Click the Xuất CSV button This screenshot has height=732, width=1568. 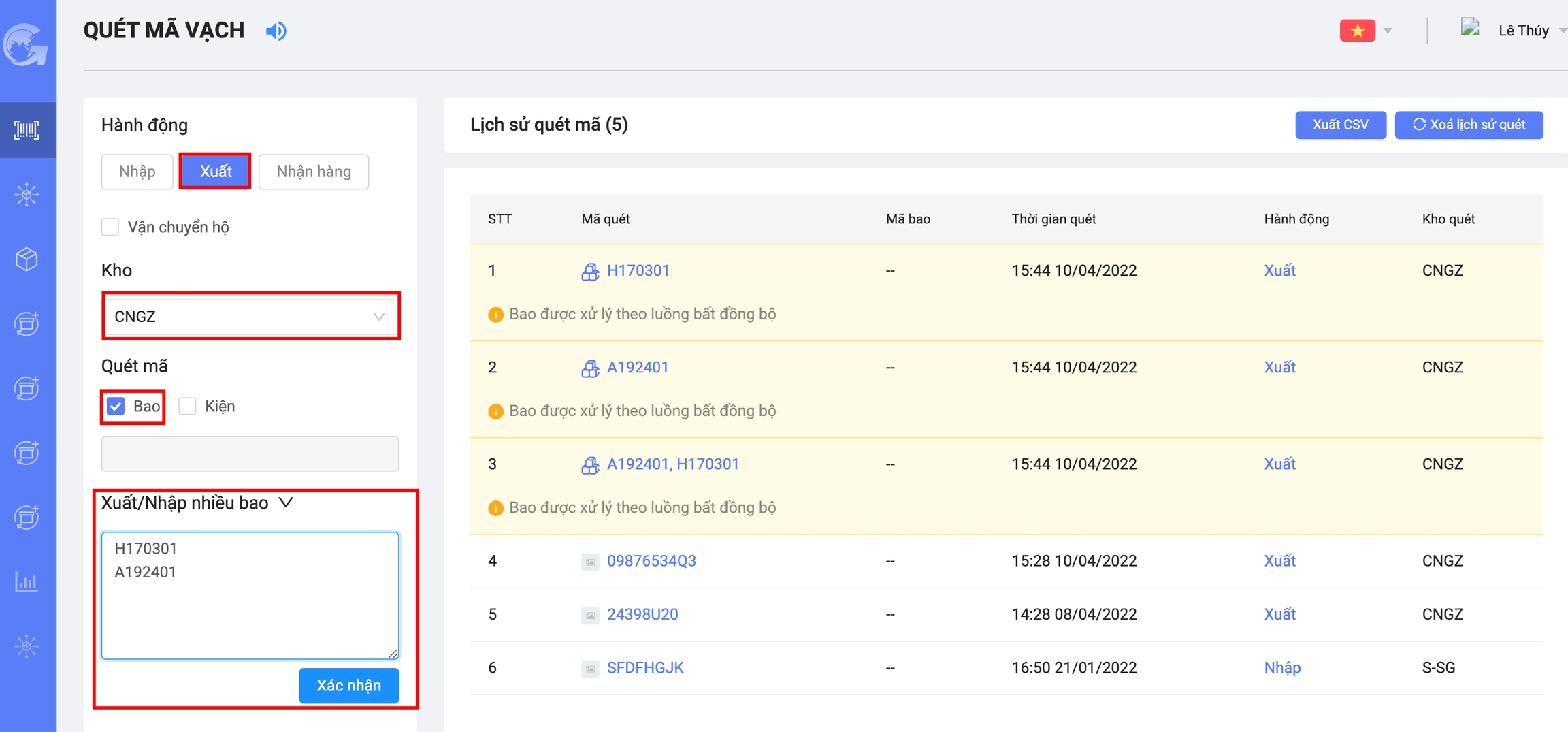click(x=1340, y=125)
